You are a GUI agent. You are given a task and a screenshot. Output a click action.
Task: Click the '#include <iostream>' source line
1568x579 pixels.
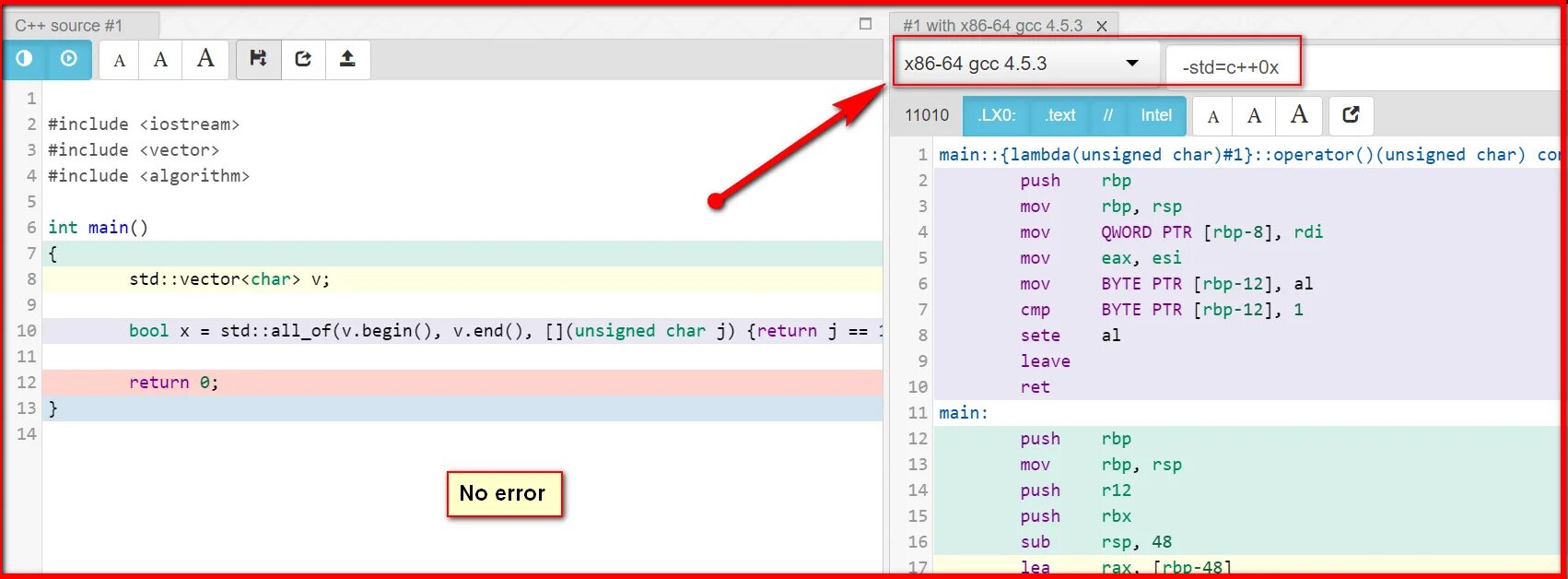[x=144, y=124]
